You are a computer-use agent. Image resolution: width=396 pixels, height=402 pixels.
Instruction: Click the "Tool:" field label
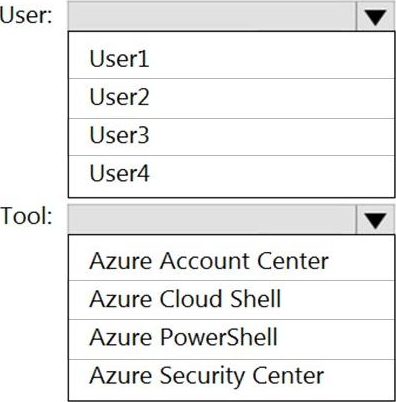[26, 216]
